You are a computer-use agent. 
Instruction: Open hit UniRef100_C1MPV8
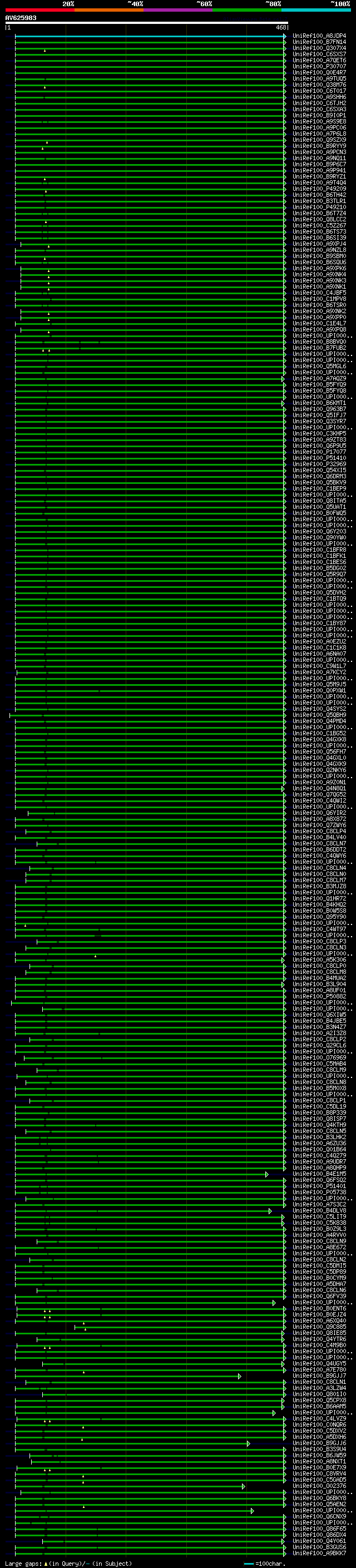pyautogui.click(x=319, y=299)
